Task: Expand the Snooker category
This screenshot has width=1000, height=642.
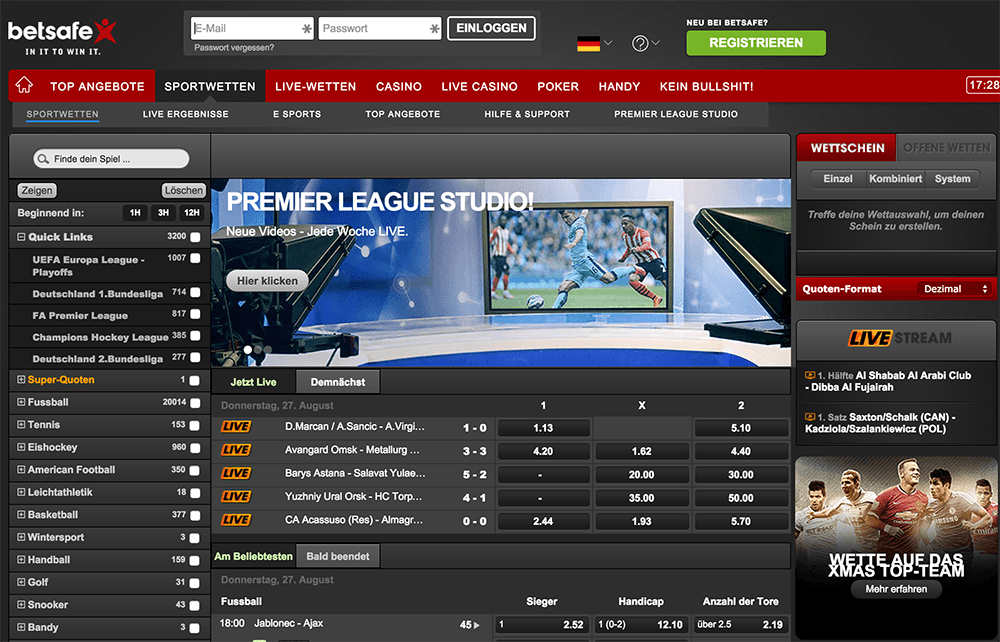Action: 21,604
